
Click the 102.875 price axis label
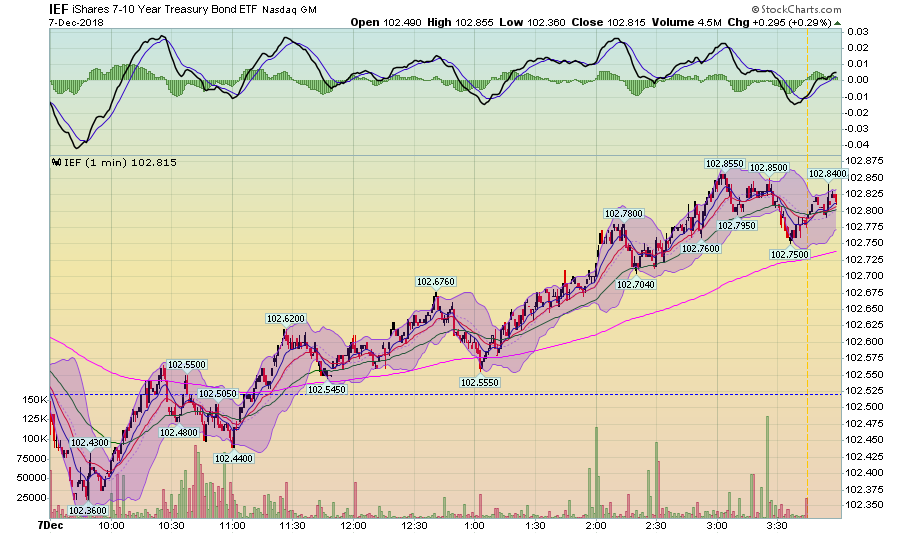864,161
